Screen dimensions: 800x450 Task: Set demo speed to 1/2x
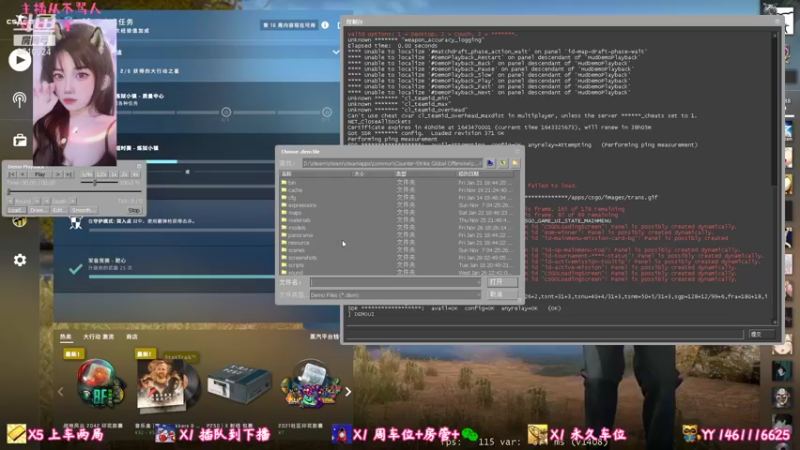(x=102, y=174)
